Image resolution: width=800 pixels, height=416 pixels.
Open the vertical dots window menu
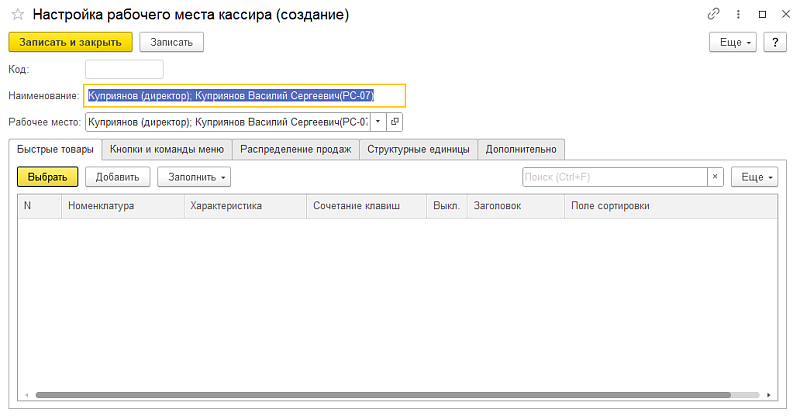(x=738, y=15)
